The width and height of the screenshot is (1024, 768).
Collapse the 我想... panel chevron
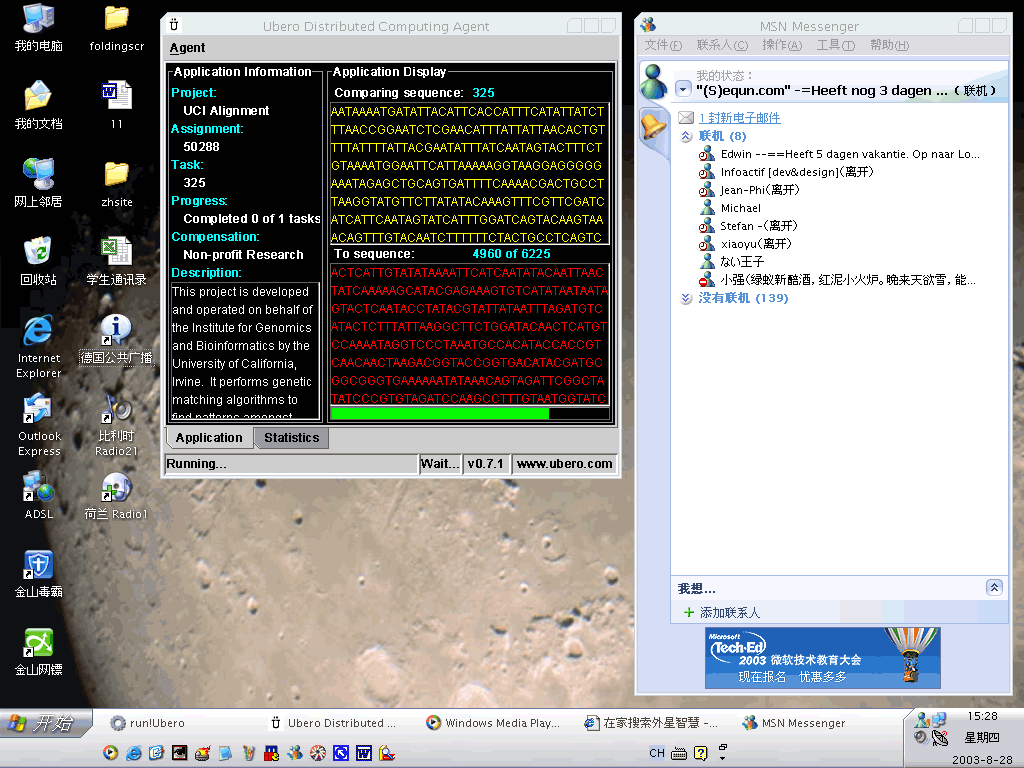[994, 587]
